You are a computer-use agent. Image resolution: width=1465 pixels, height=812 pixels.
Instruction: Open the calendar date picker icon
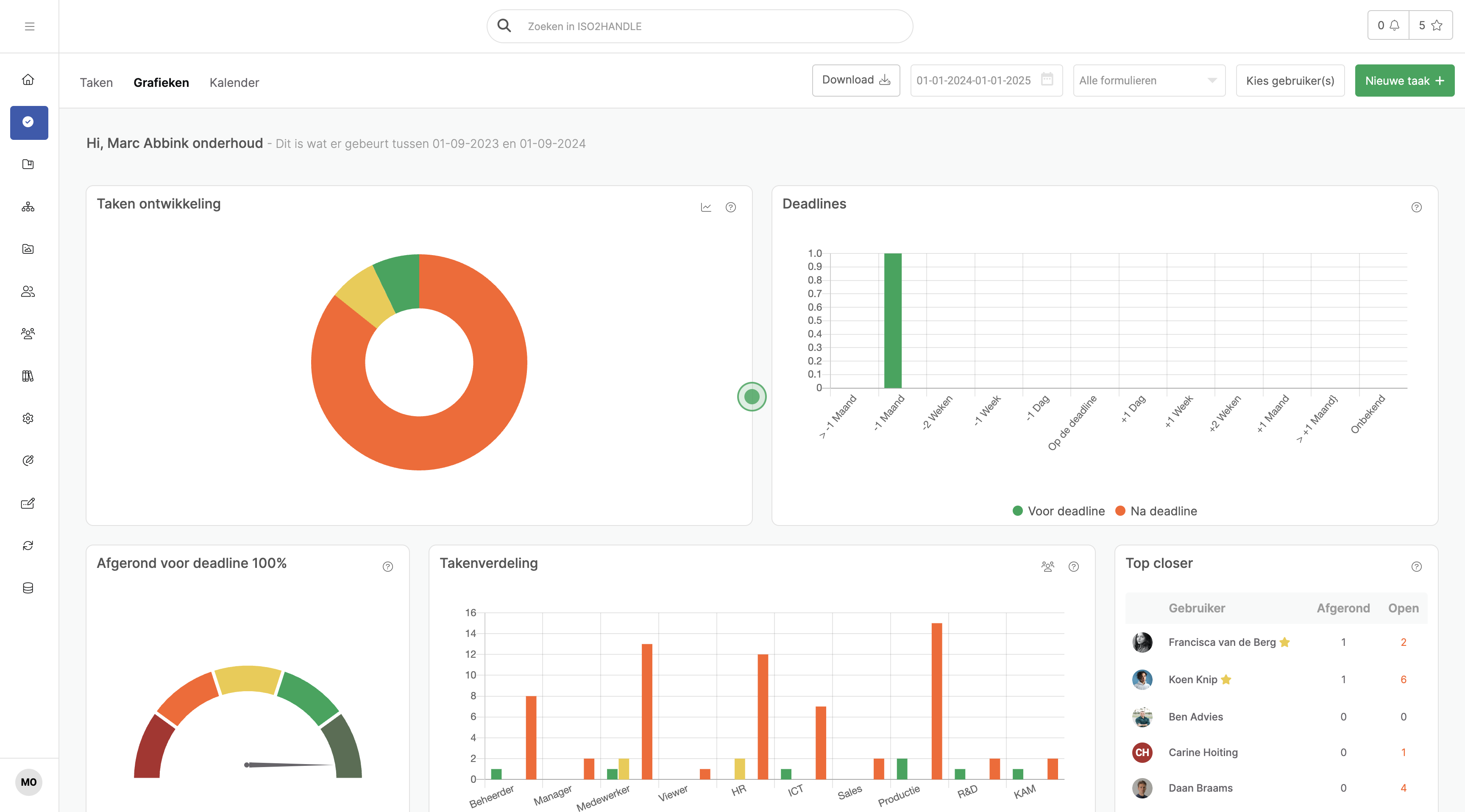tap(1047, 79)
